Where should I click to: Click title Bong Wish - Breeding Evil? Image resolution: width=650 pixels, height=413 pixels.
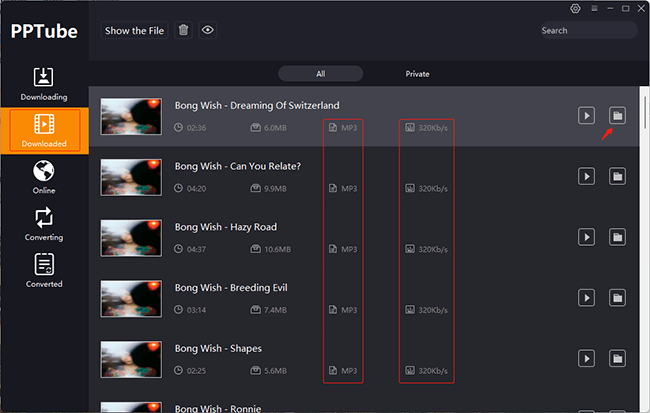231,288
